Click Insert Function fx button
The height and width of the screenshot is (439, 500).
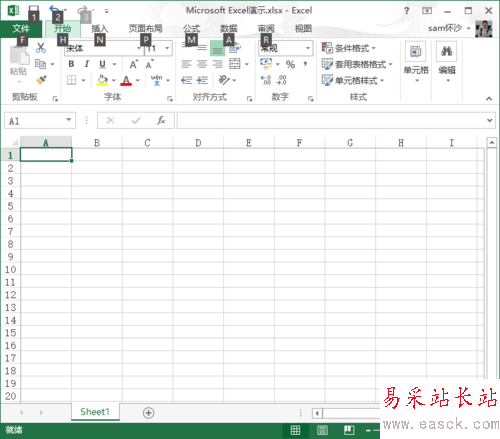pos(161,120)
